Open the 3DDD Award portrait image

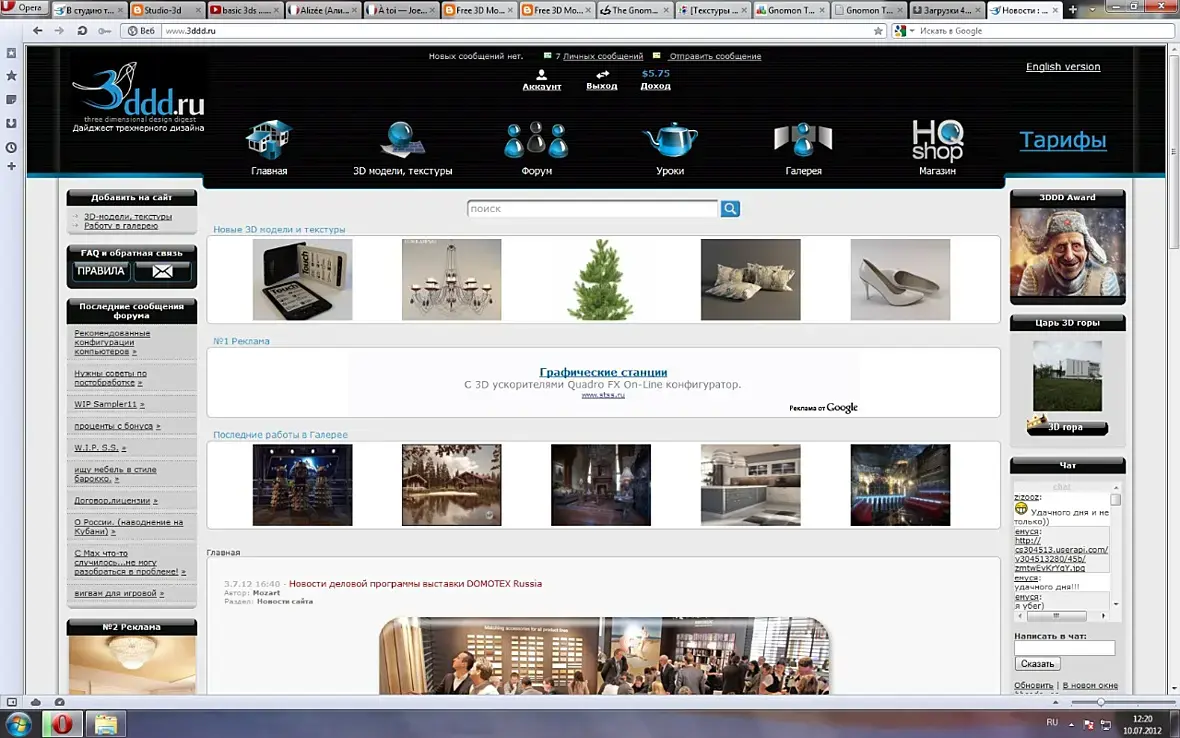[1067, 254]
